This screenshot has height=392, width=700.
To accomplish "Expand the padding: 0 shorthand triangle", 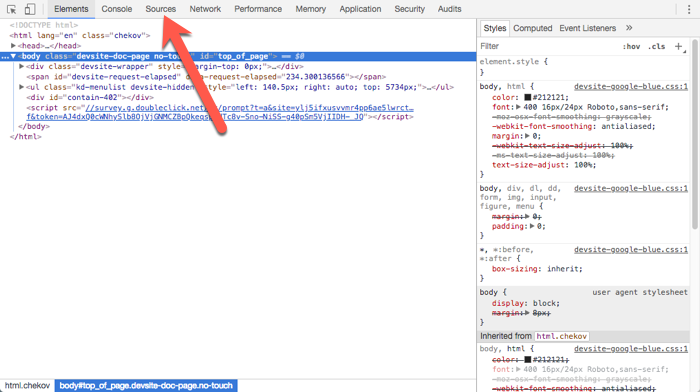I will 532,226.
